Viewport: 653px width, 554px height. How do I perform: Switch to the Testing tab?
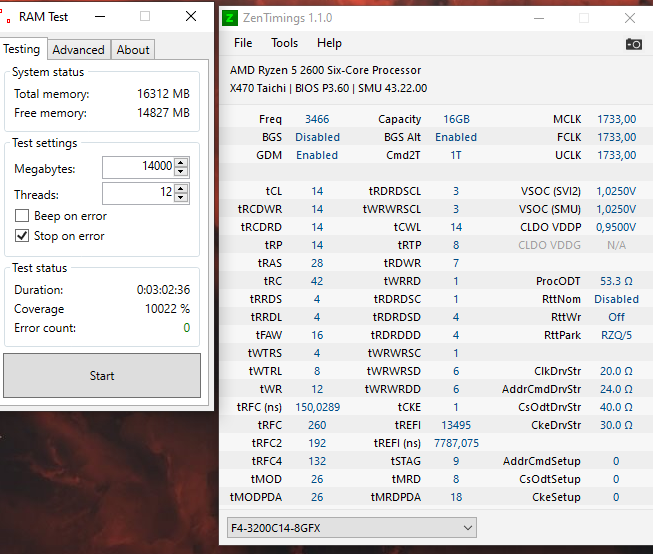[x=22, y=49]
